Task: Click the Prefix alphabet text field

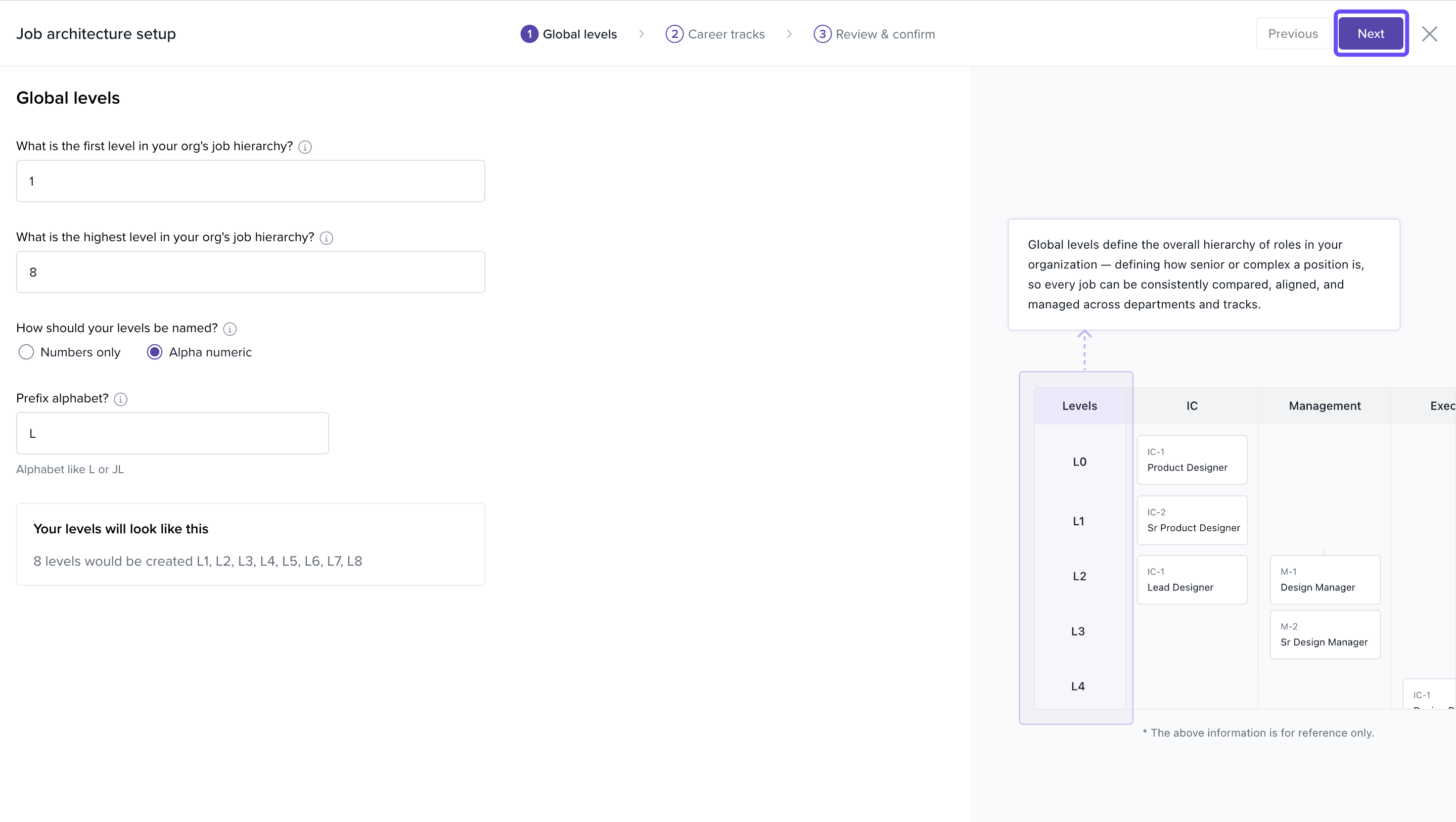Action: [x=172, y=433]
